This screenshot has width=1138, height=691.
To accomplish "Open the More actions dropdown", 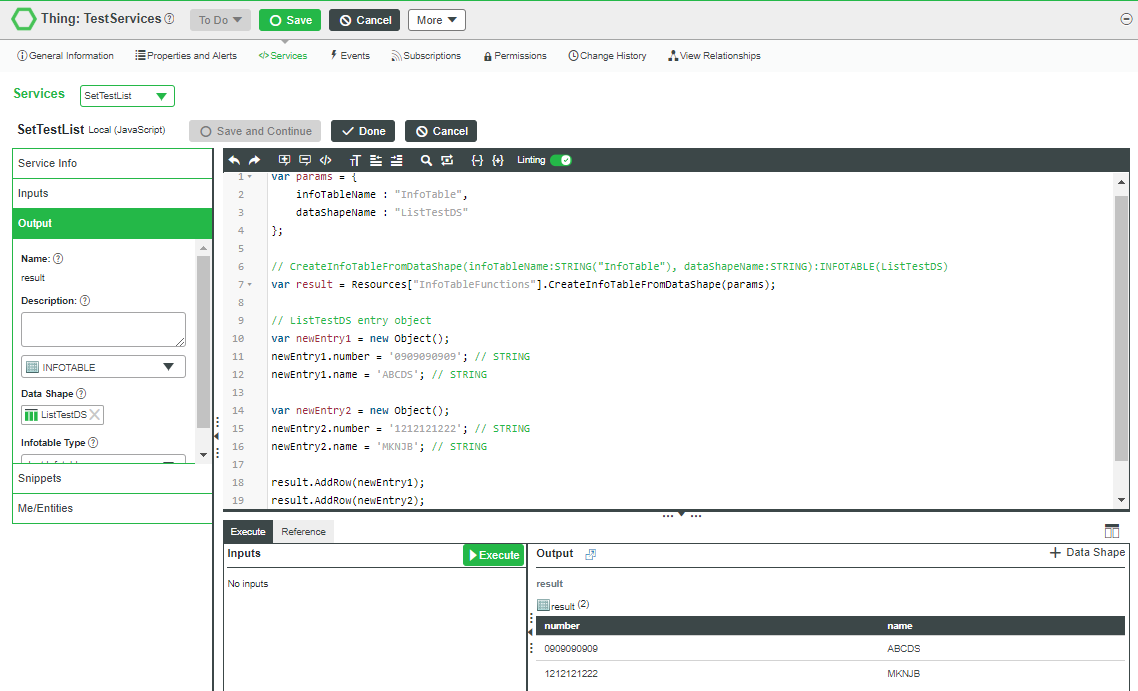I will pos(436,20).
